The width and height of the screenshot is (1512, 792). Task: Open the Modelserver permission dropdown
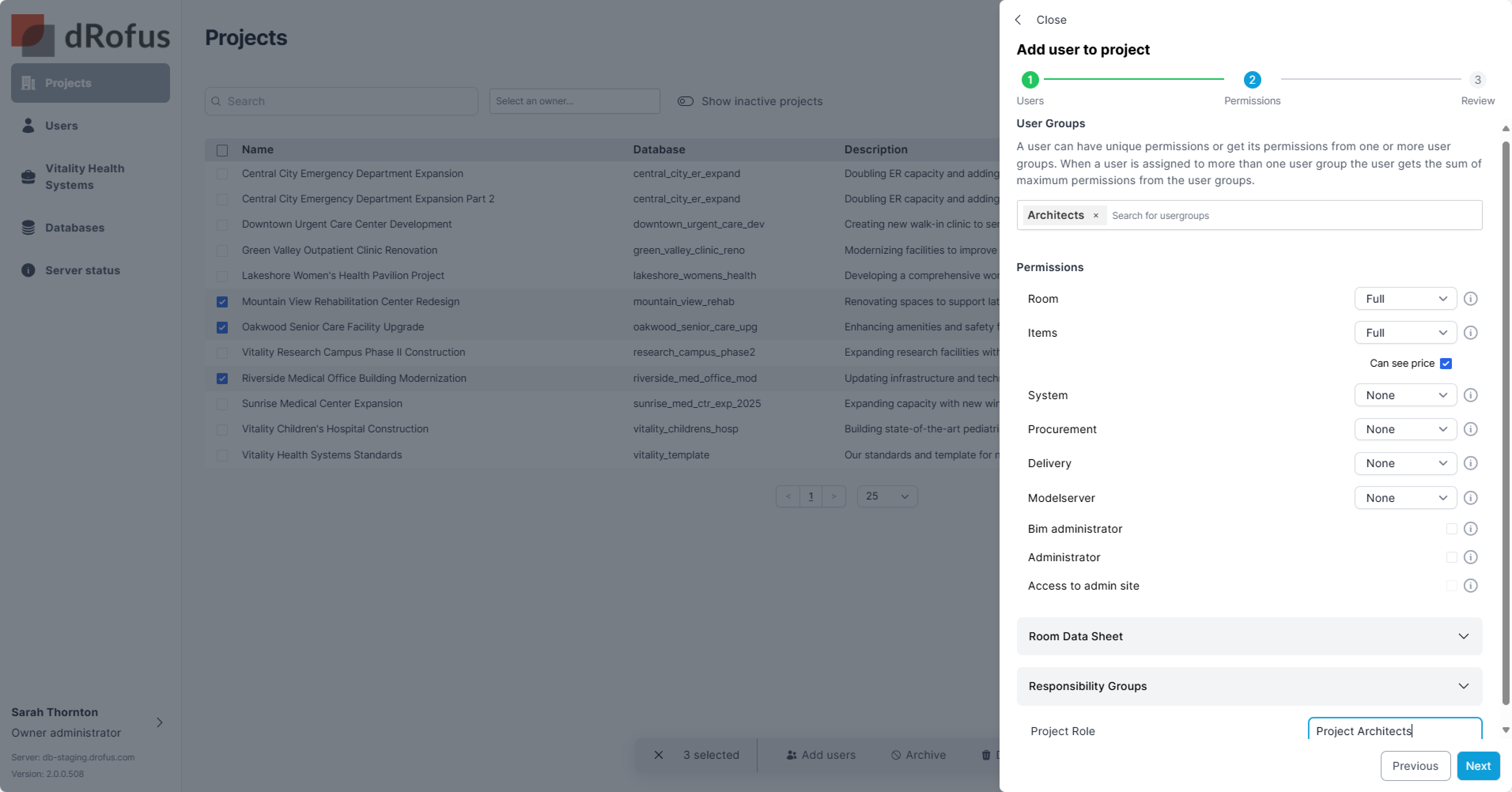[x=1405, y=498]
